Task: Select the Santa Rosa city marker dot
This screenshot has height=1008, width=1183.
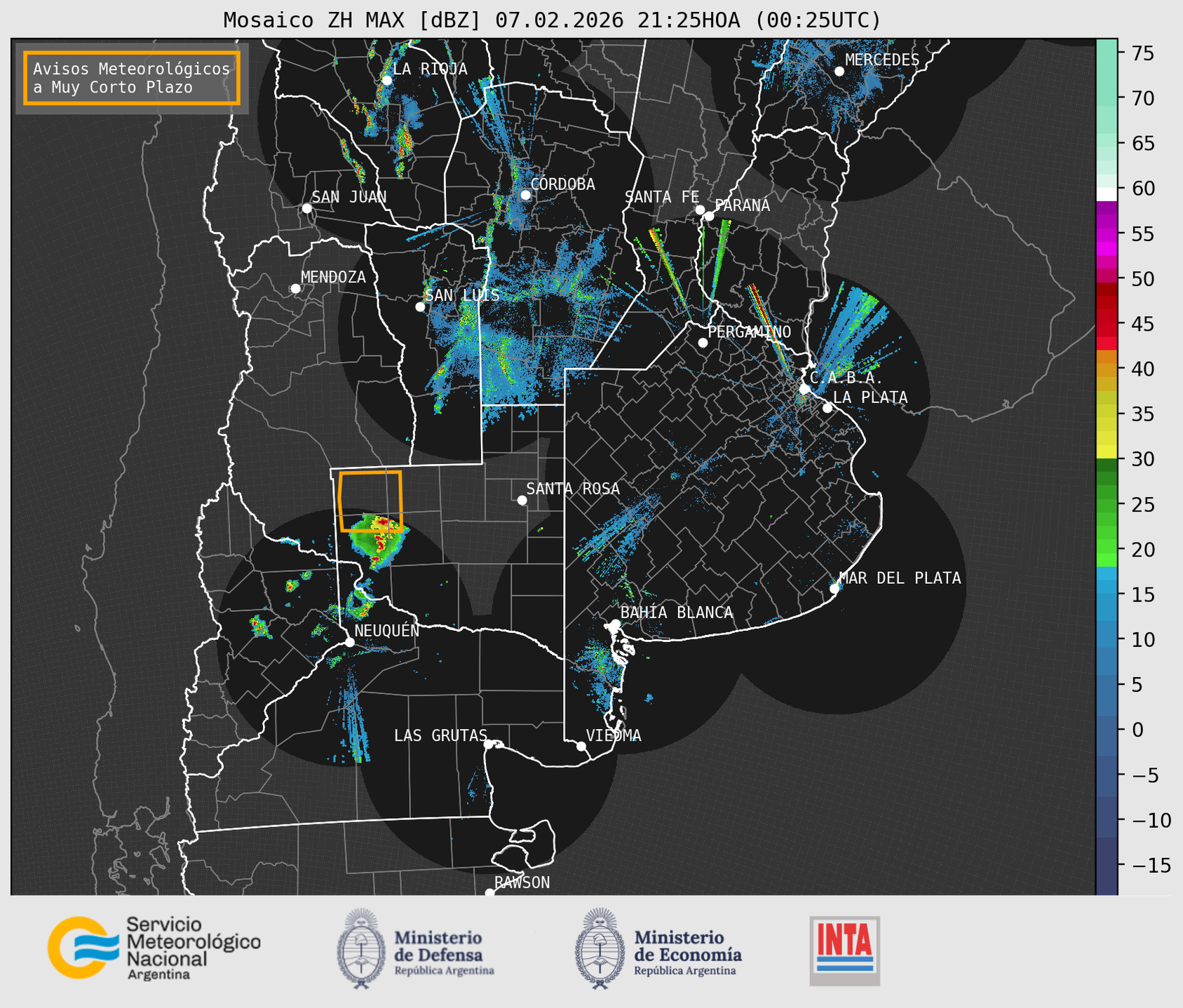Action: point(522,500)
